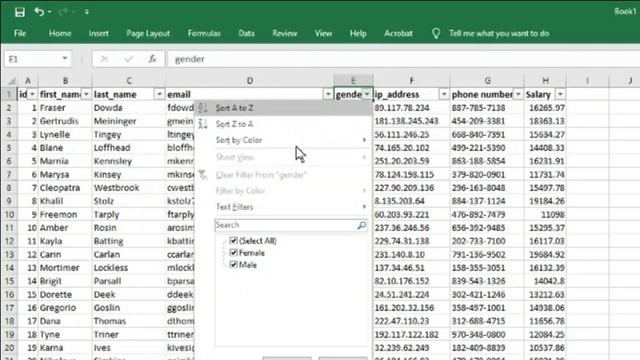
Task: Open the first_name column filter dropdown
Action: tap(86, 94)
